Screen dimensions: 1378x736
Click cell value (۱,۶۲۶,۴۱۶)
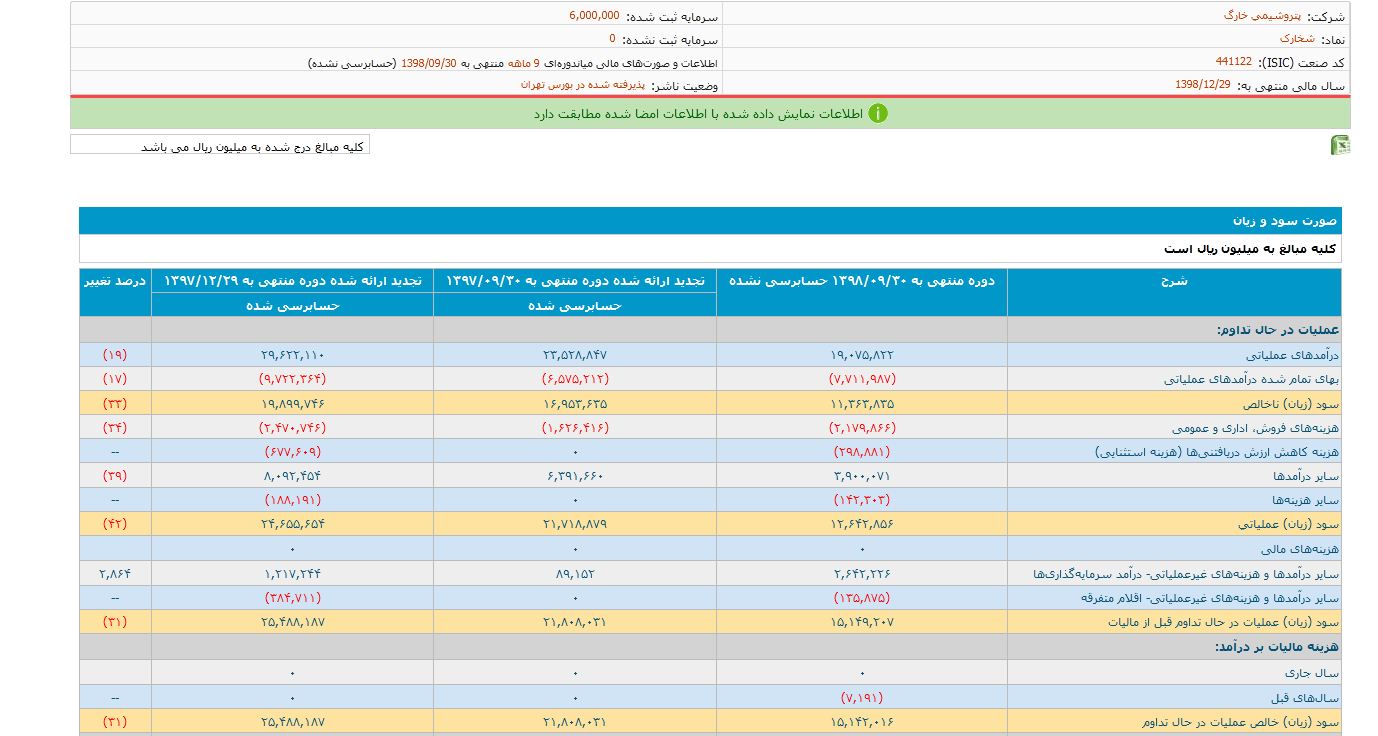click(x=575, y=428)
